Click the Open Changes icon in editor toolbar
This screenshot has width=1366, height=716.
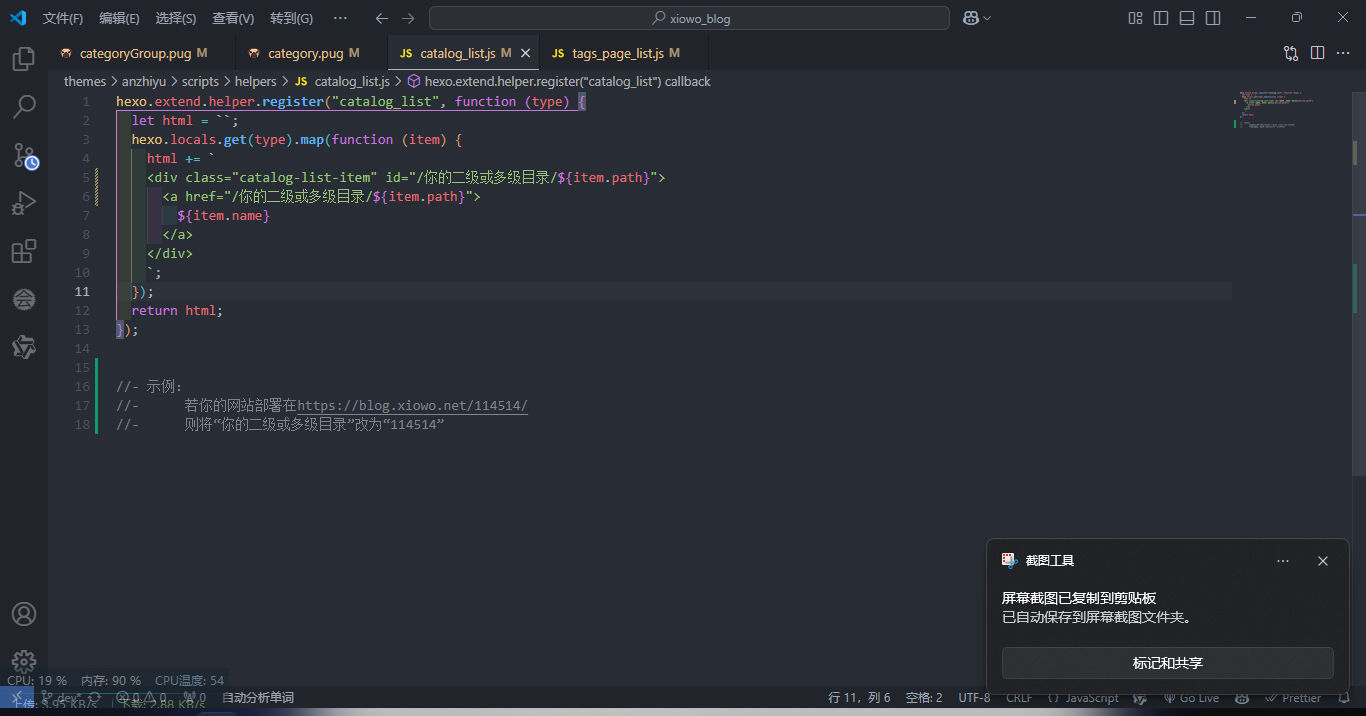1291,53
